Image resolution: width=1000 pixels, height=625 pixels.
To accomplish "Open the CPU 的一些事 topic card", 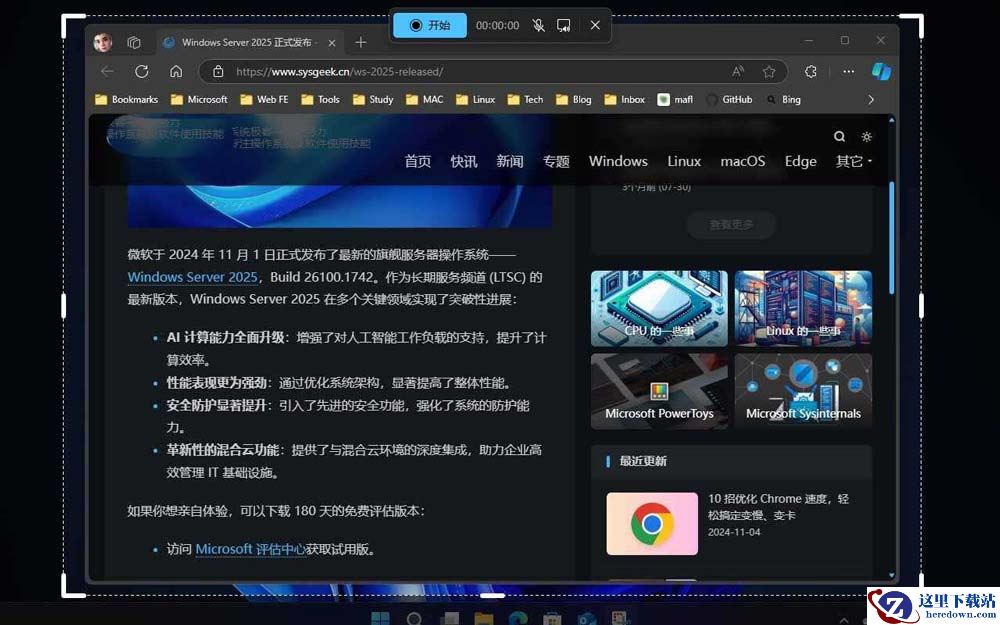I will pos(659,309).
